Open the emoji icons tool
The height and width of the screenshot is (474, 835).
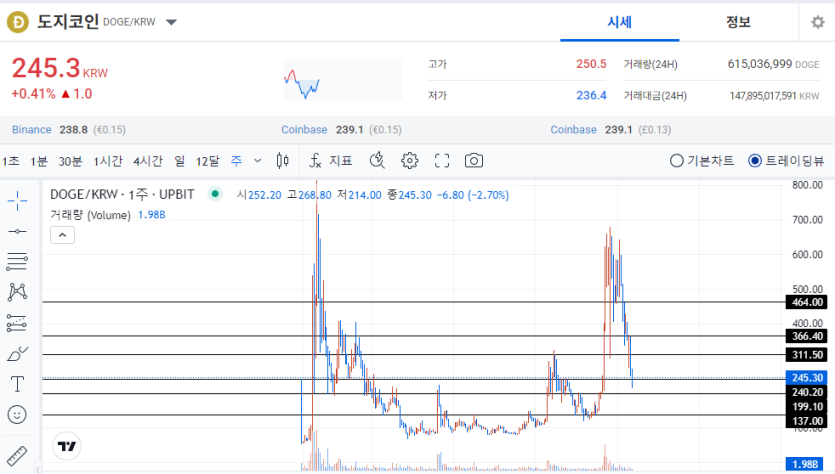click(x=17, y=414)
